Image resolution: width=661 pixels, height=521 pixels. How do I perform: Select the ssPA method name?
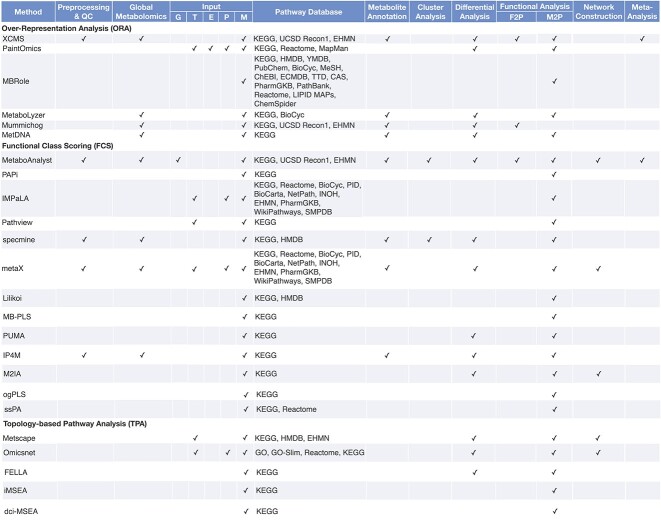pyautogui.click(x=13, y=409)
